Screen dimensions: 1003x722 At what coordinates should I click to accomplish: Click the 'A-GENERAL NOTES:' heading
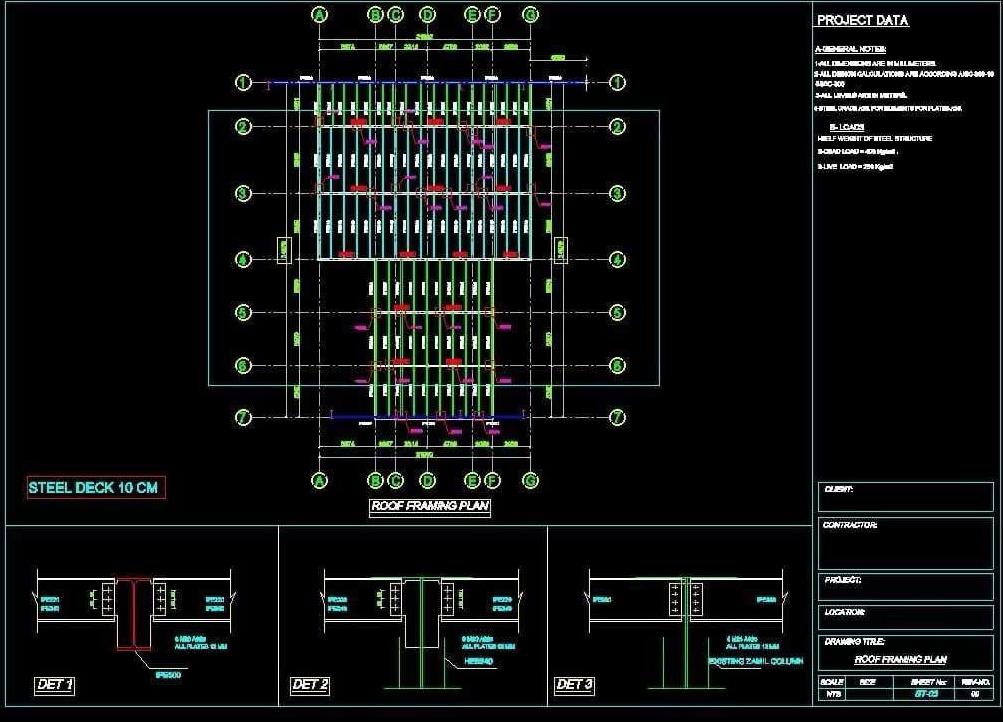tap(850, 49)
